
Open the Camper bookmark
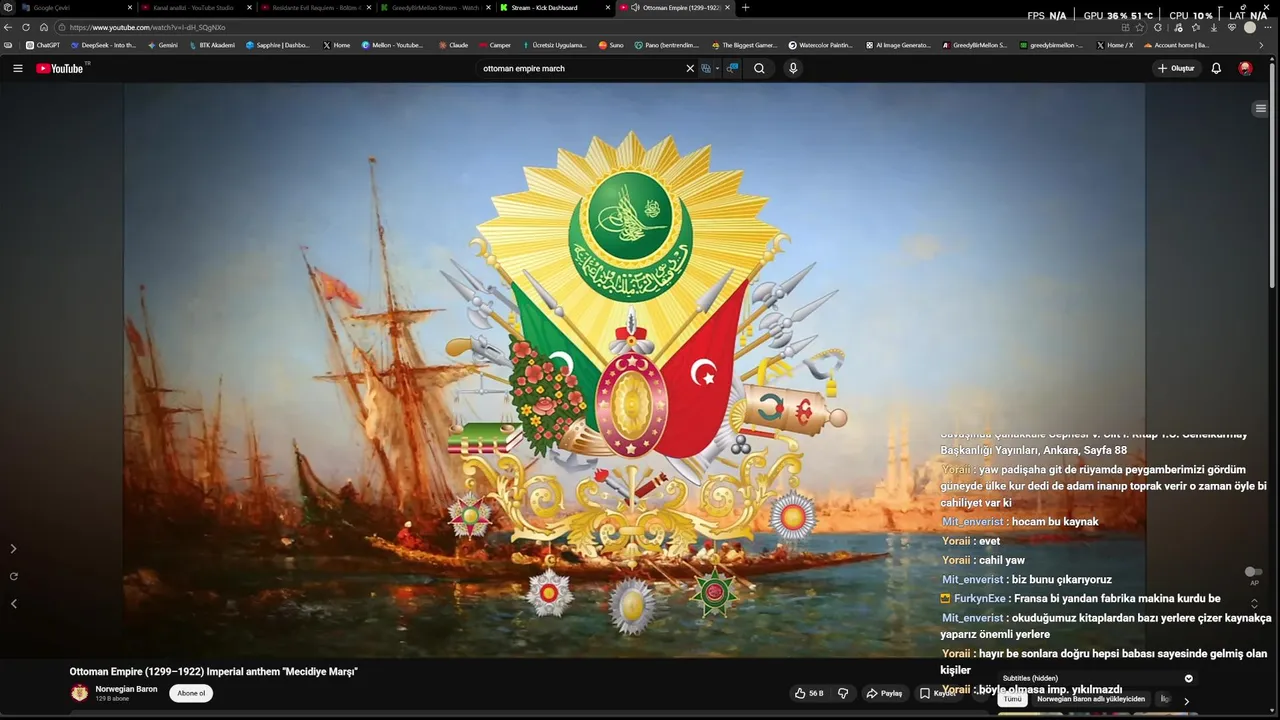(495, 45)
